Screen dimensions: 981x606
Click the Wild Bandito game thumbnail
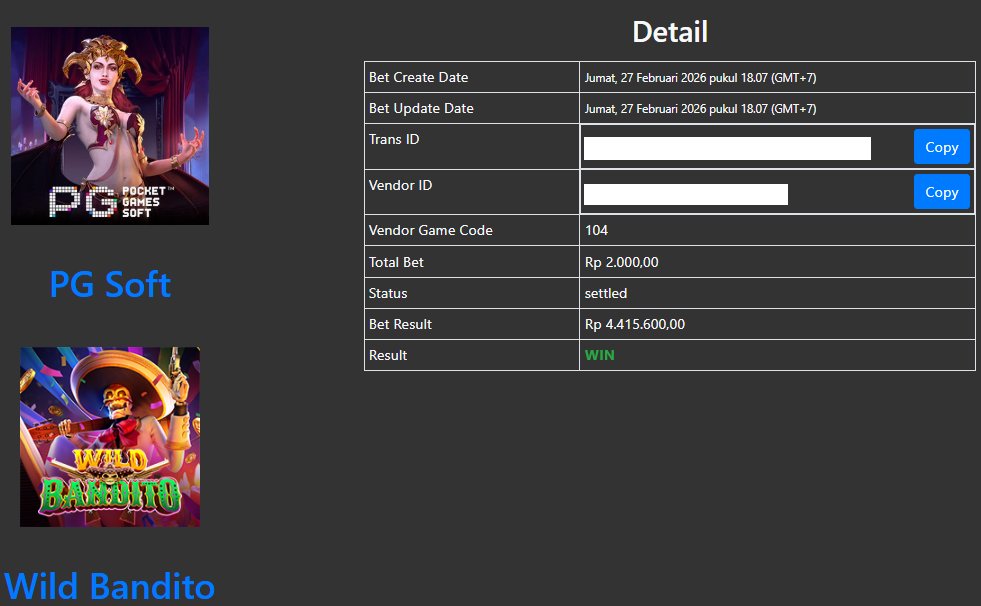click(x=110, y=437)
